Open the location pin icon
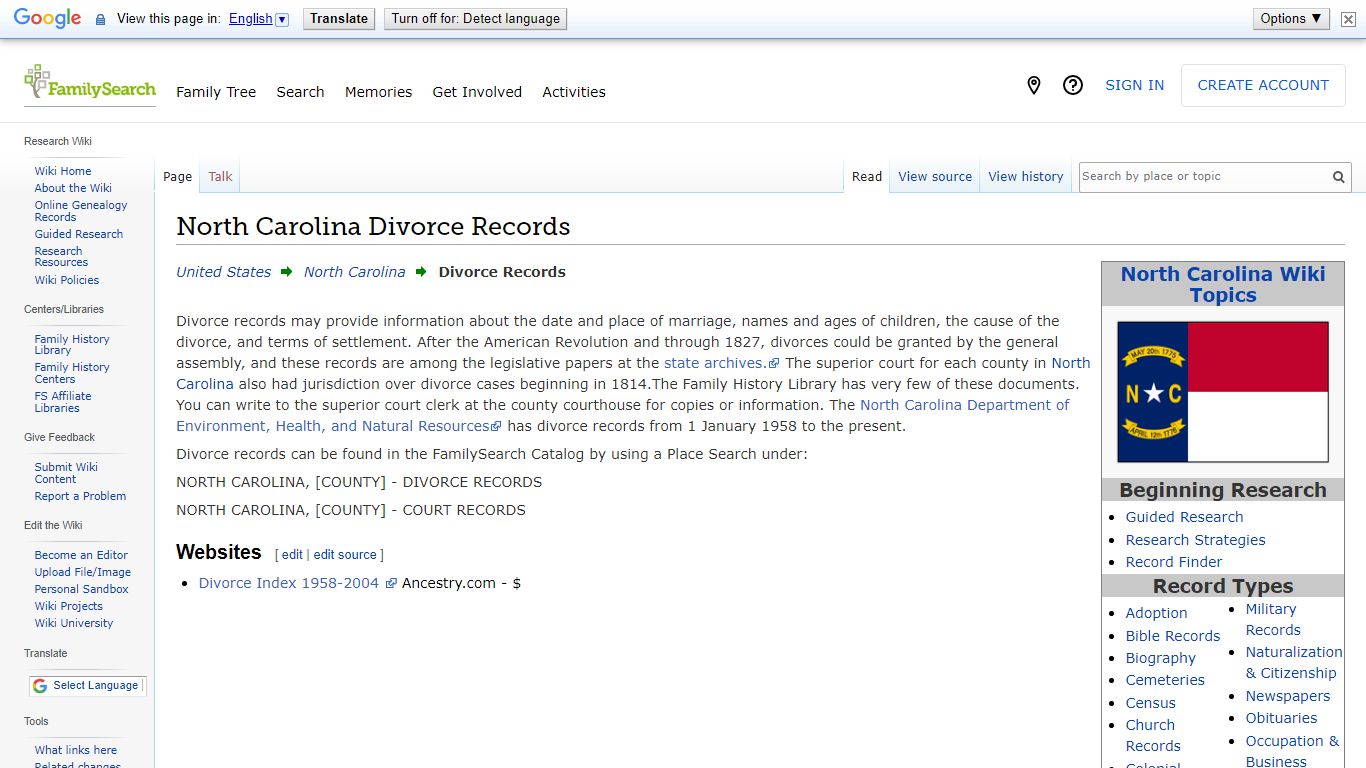 tap(1034, 86)
